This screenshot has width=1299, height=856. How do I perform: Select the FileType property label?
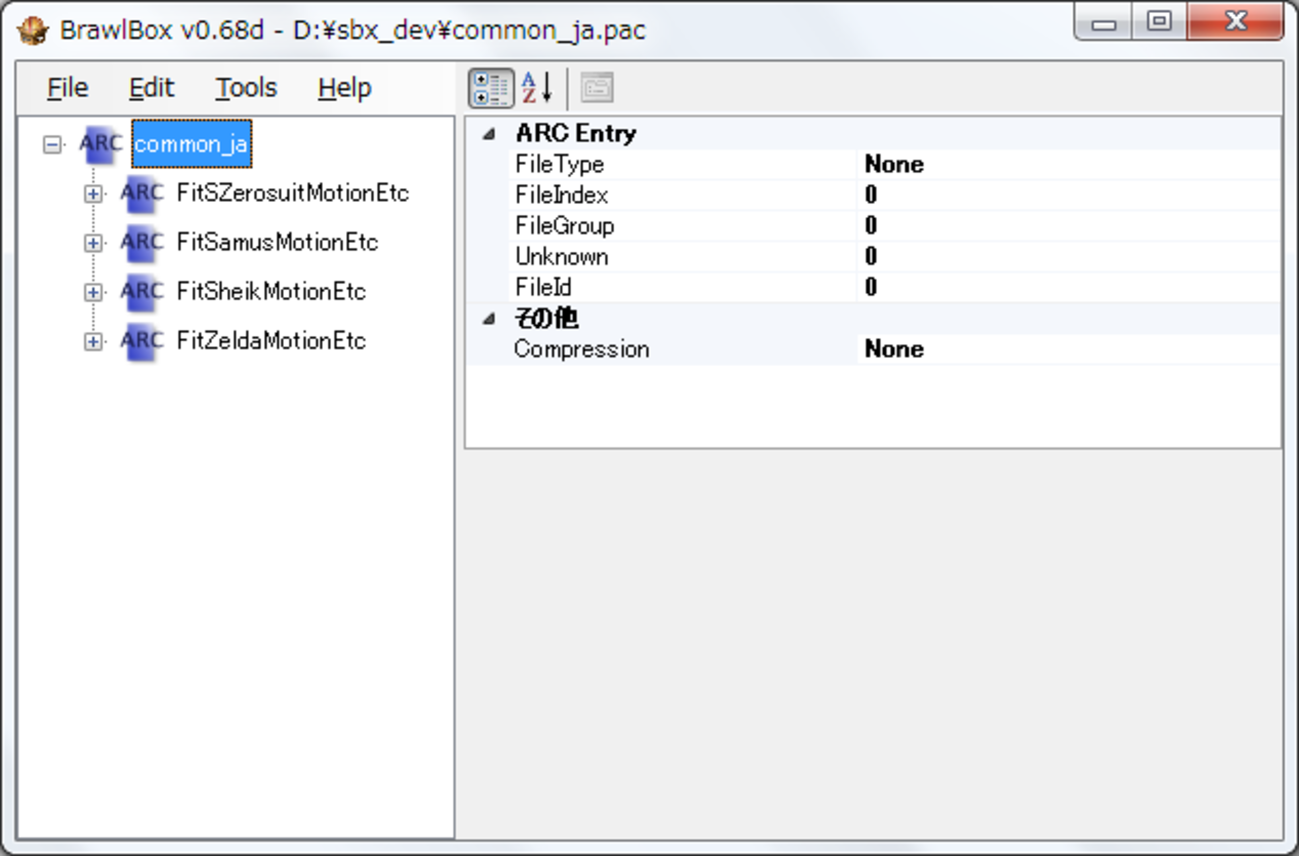[x=560, y=164]
